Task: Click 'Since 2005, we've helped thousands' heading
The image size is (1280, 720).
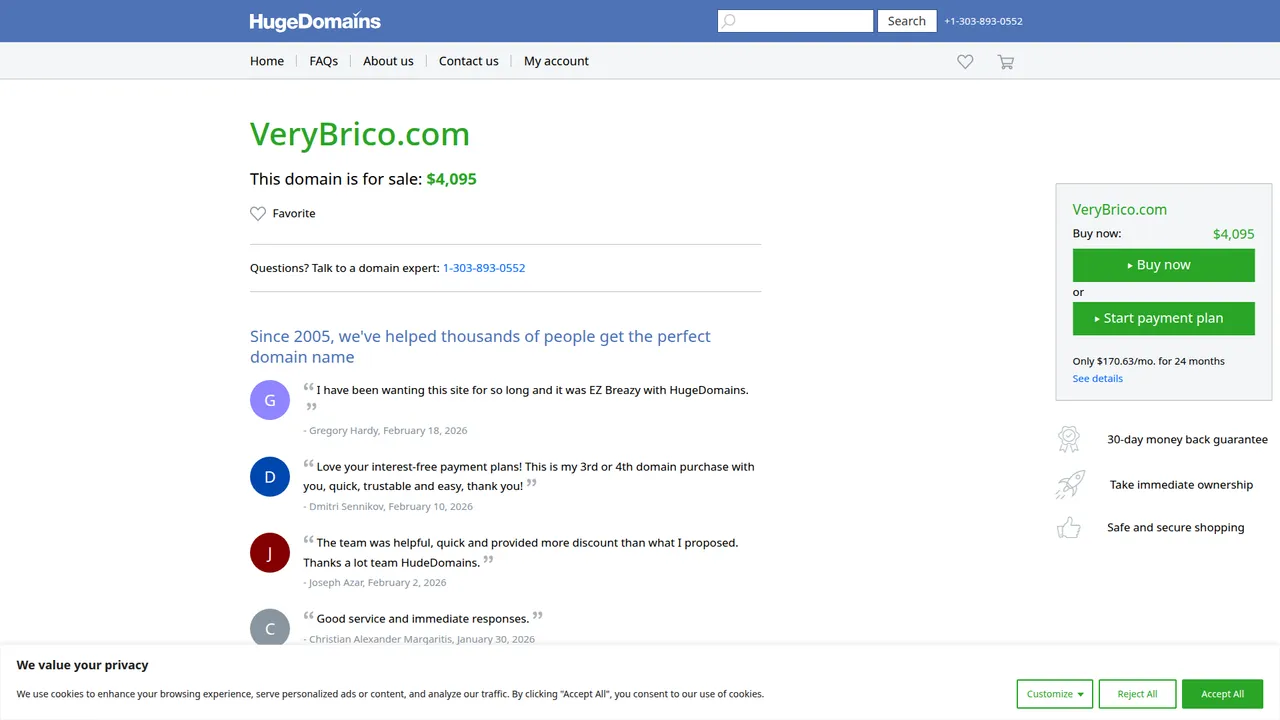Action: [480, 347]
